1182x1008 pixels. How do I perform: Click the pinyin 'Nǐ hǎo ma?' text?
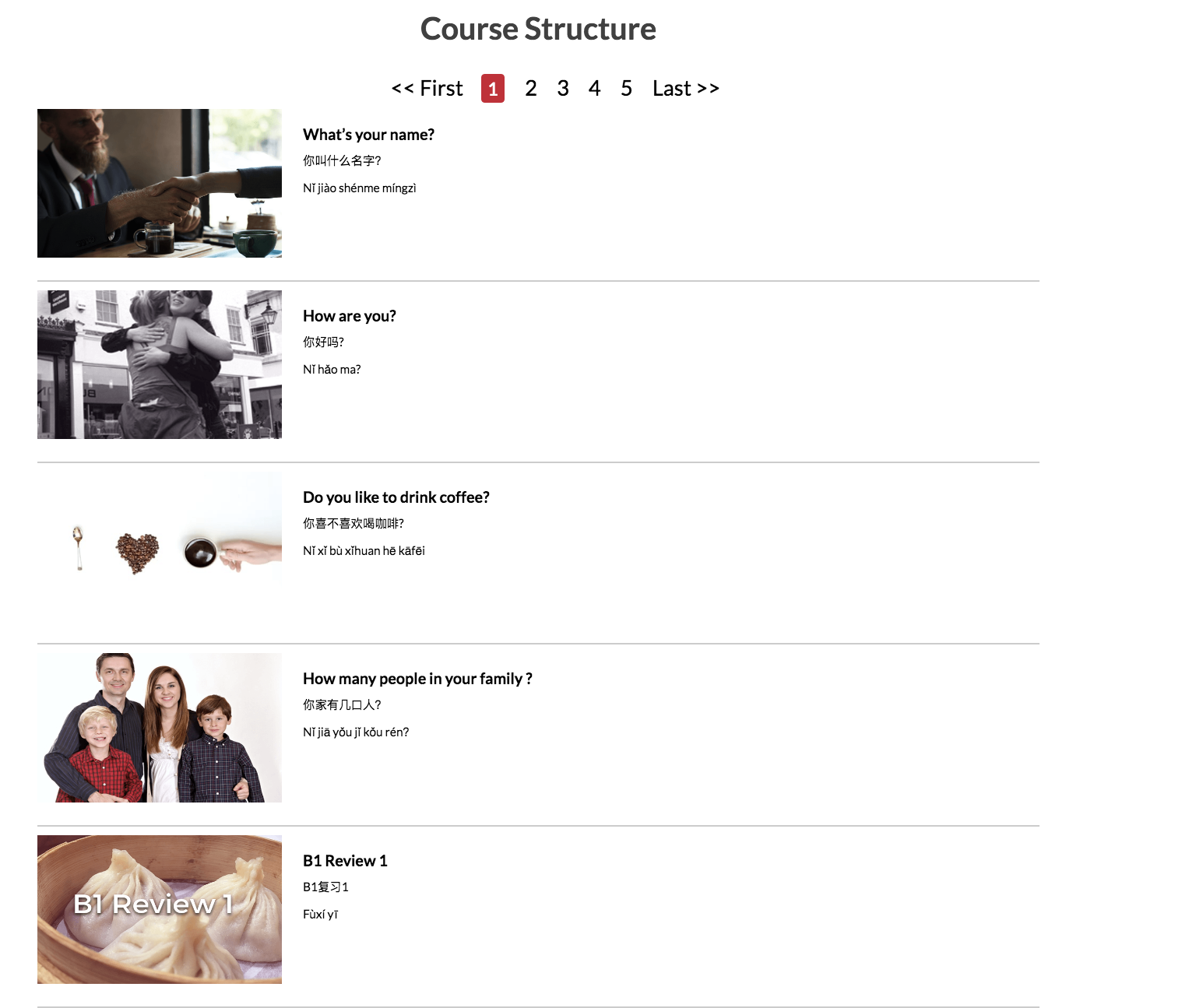(332, 369)
